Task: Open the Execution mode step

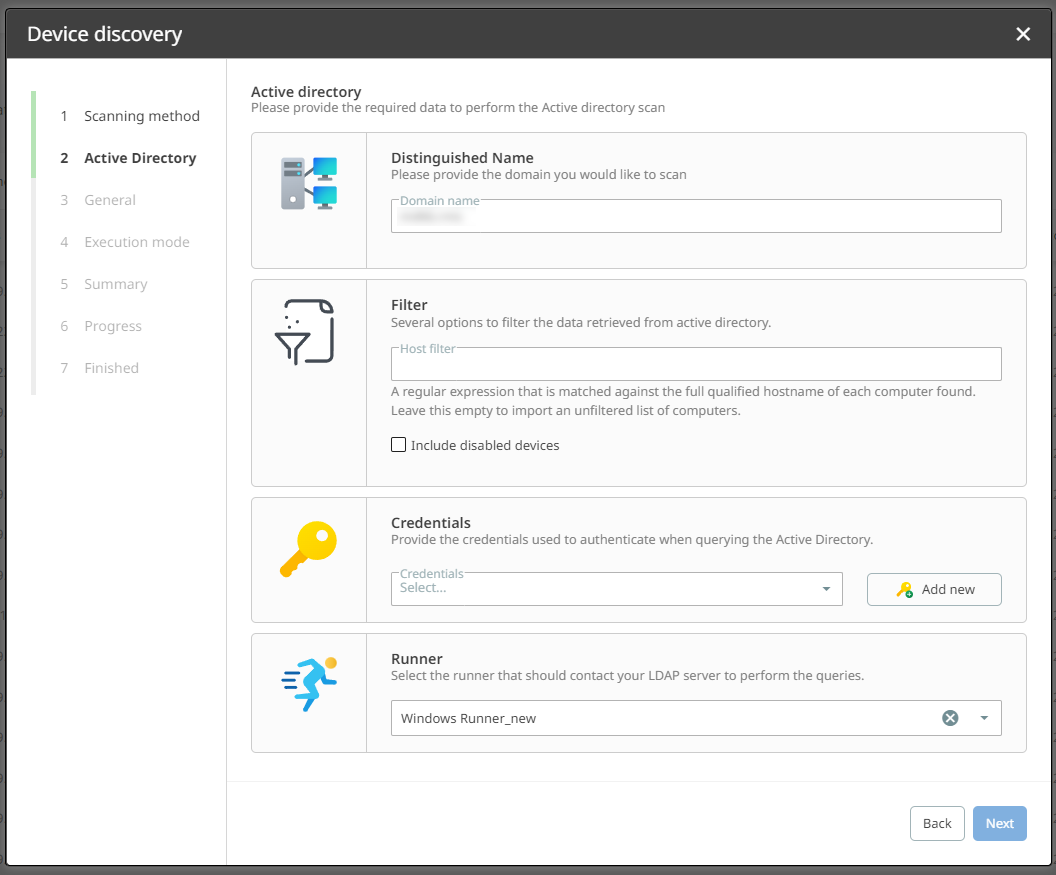Action: [x=136, y=242]
